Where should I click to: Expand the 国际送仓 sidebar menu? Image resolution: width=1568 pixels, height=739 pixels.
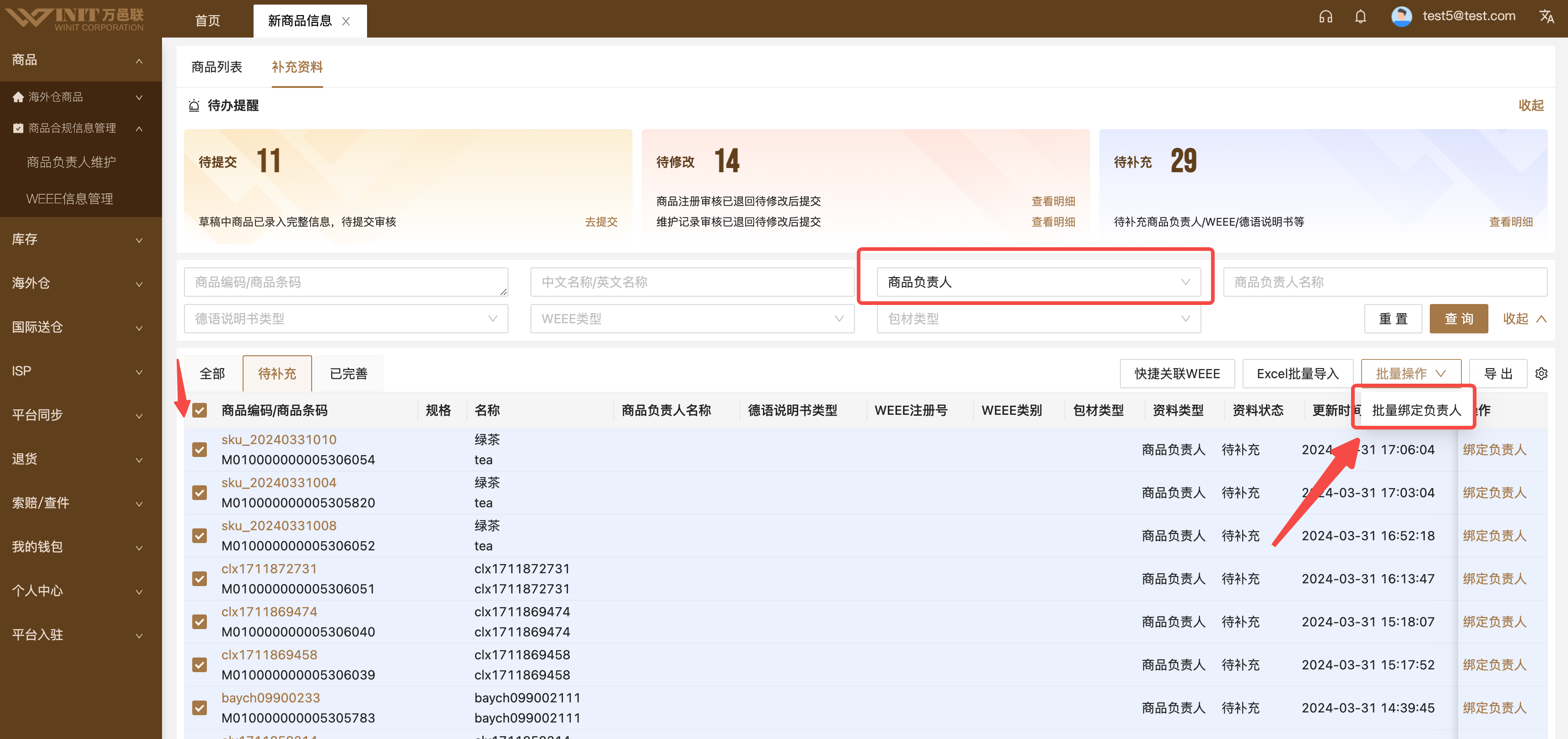point(81,327)
